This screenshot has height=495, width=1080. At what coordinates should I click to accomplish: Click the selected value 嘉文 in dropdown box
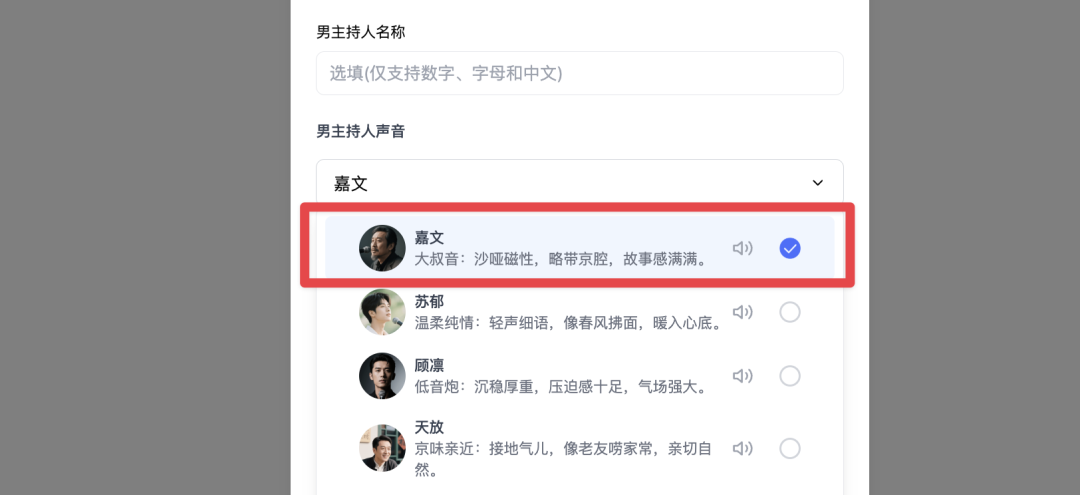[x=351, y=183]
